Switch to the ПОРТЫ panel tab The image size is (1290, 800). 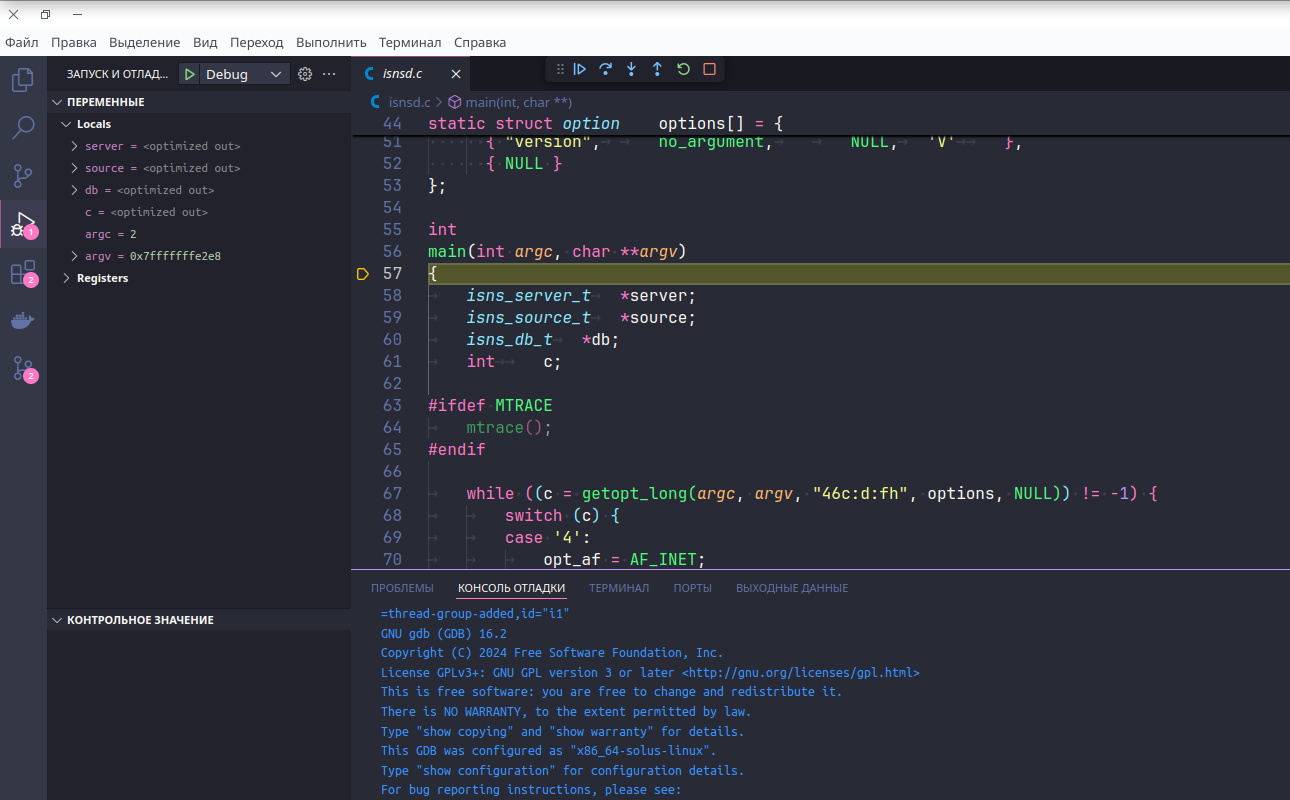pos(692,588)
